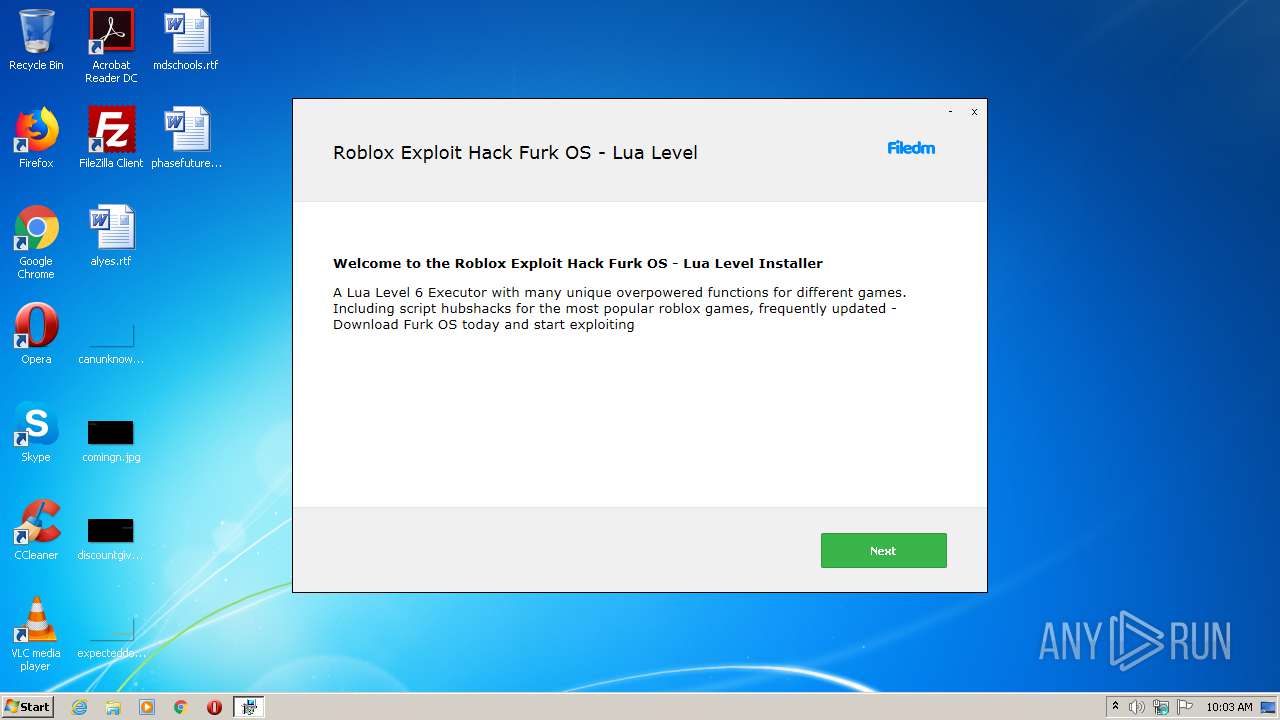
Task: Launch Opera from the taskbar
Action: 214,707
